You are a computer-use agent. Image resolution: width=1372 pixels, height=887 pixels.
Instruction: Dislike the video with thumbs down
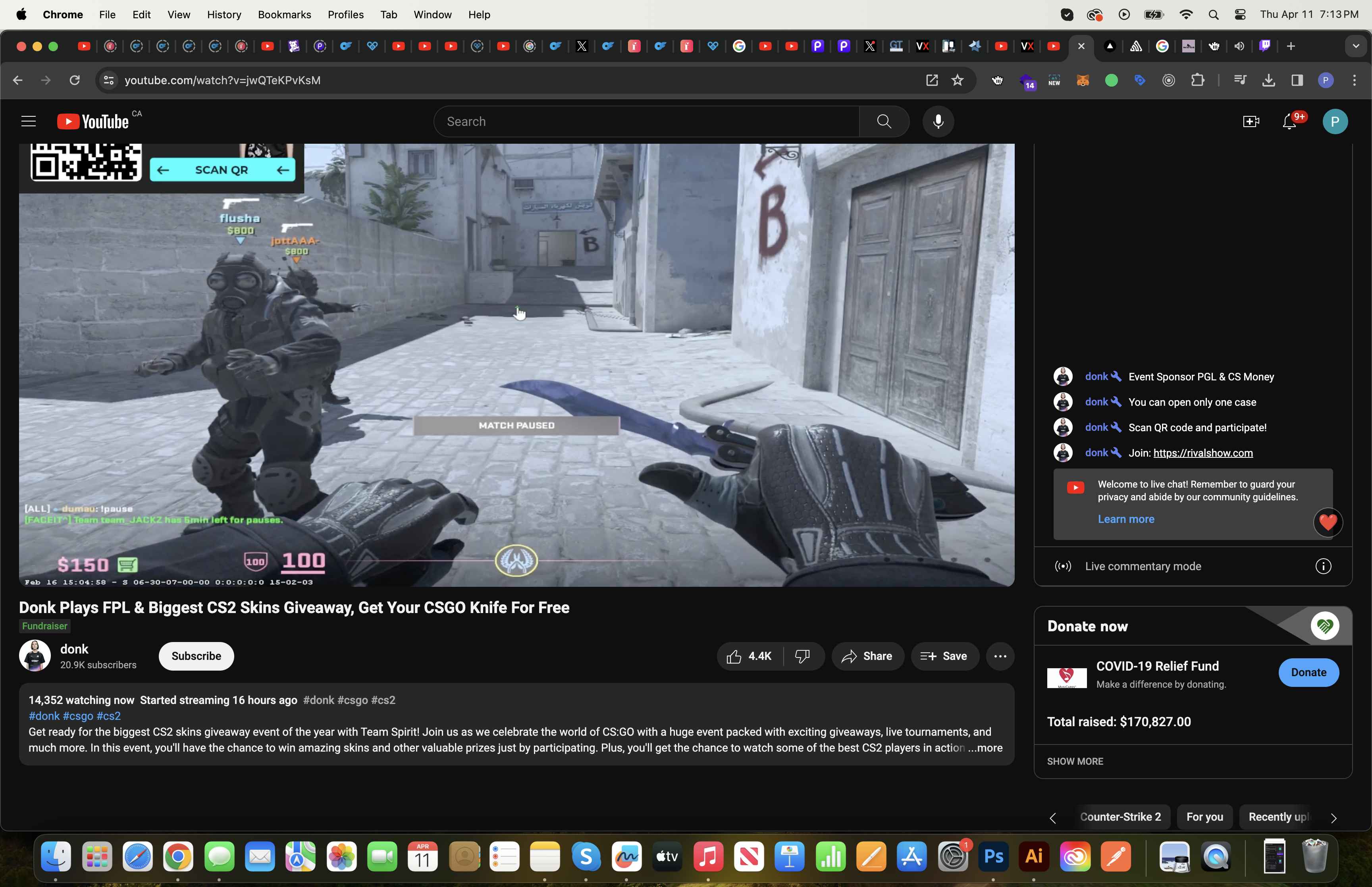pyautogui.click(x=803, y=656)
